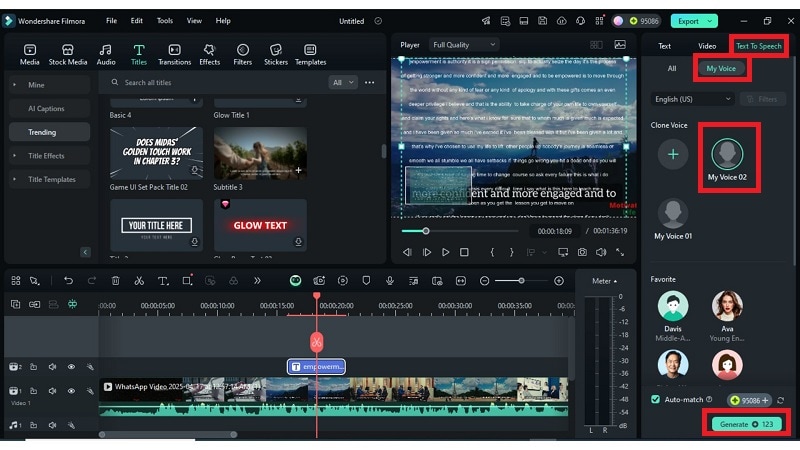Click the Generate button
The width and height of the screenshot is (800, 450).
[x=746, y=424]
